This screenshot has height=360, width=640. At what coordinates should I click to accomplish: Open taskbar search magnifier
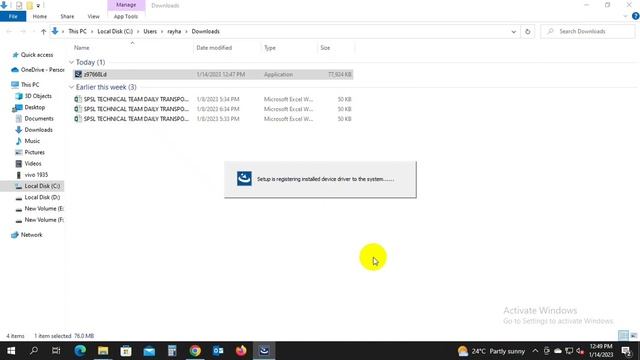click(34, 351)
